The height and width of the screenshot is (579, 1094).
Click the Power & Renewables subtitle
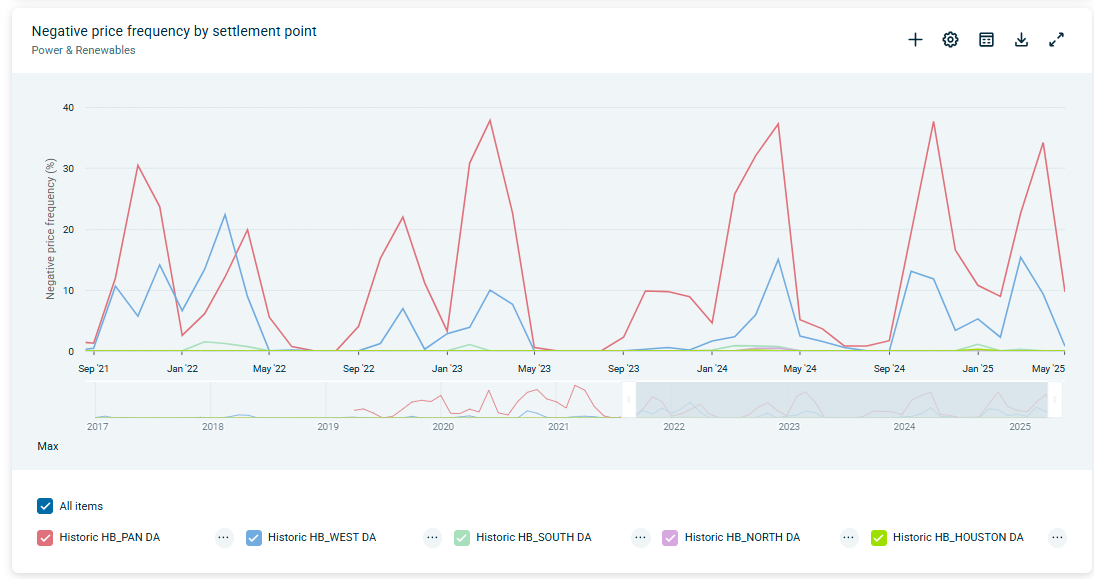83,50
